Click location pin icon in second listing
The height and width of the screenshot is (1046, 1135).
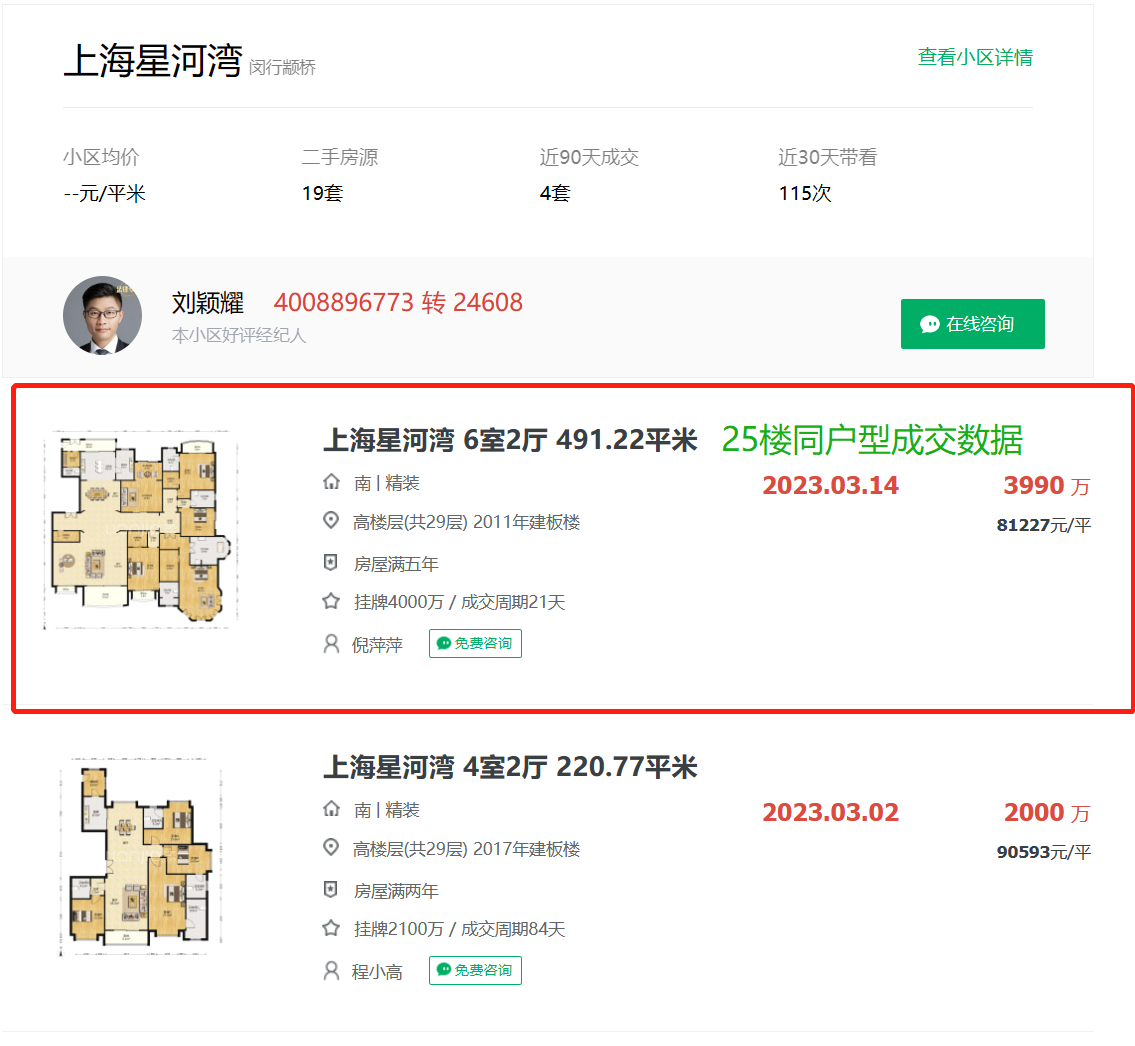pyautogui.click(x=331, y=848)
